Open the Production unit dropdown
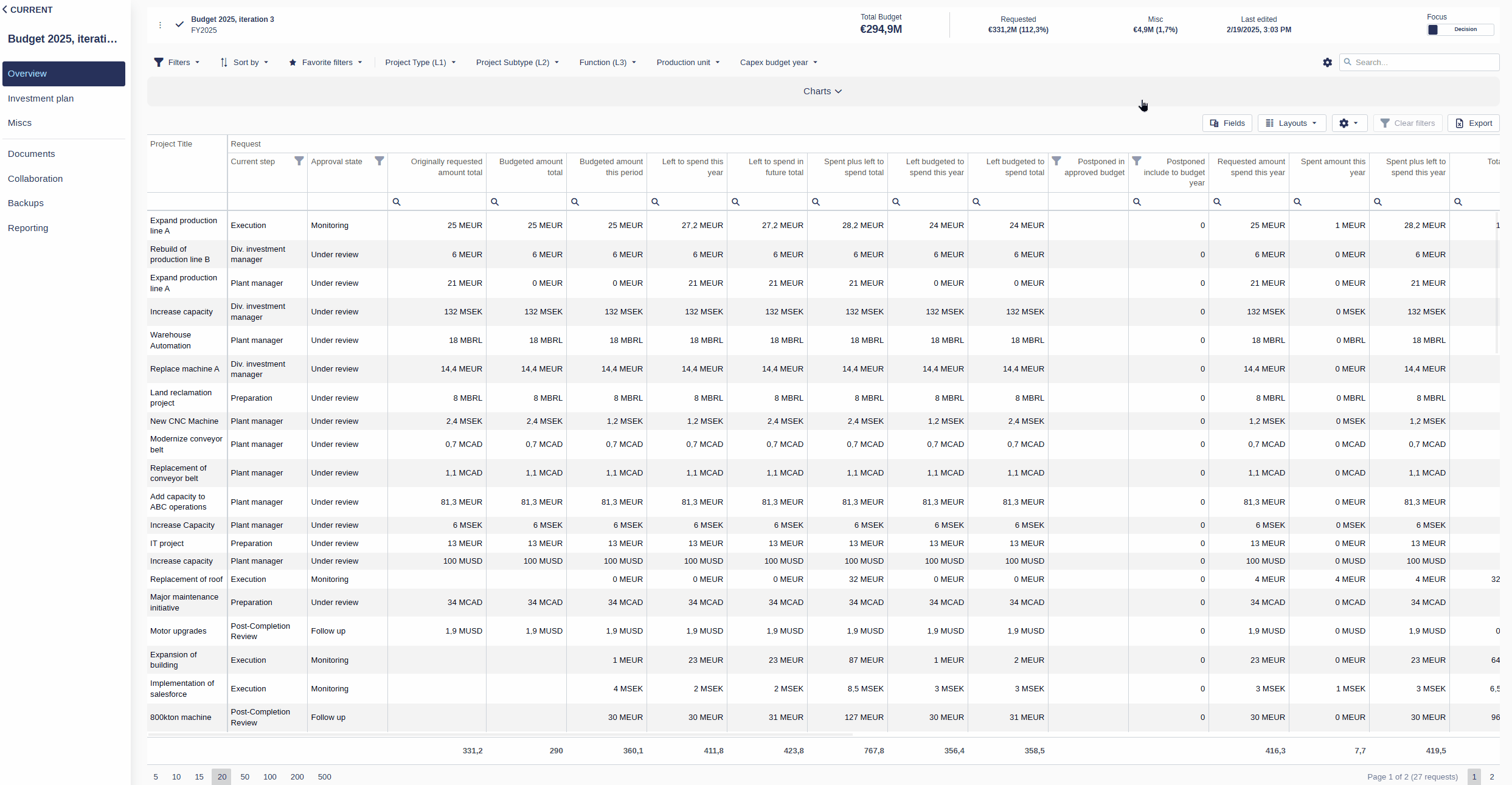Screen dimensions: 1512x785 click(688, 63)
